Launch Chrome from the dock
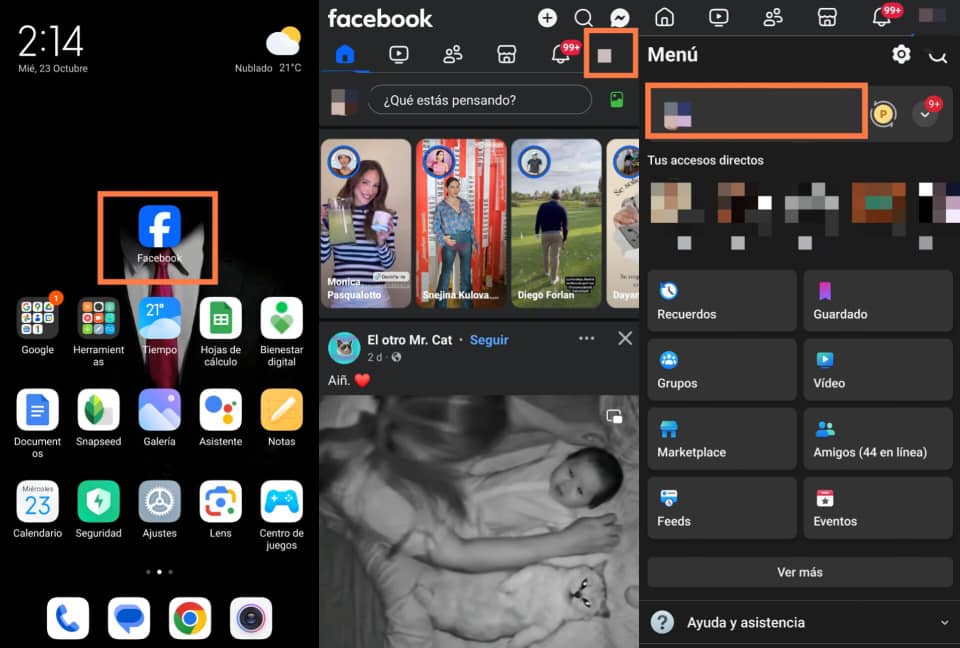The width and height of the screenshot is (960, 648). pos(190,619)
